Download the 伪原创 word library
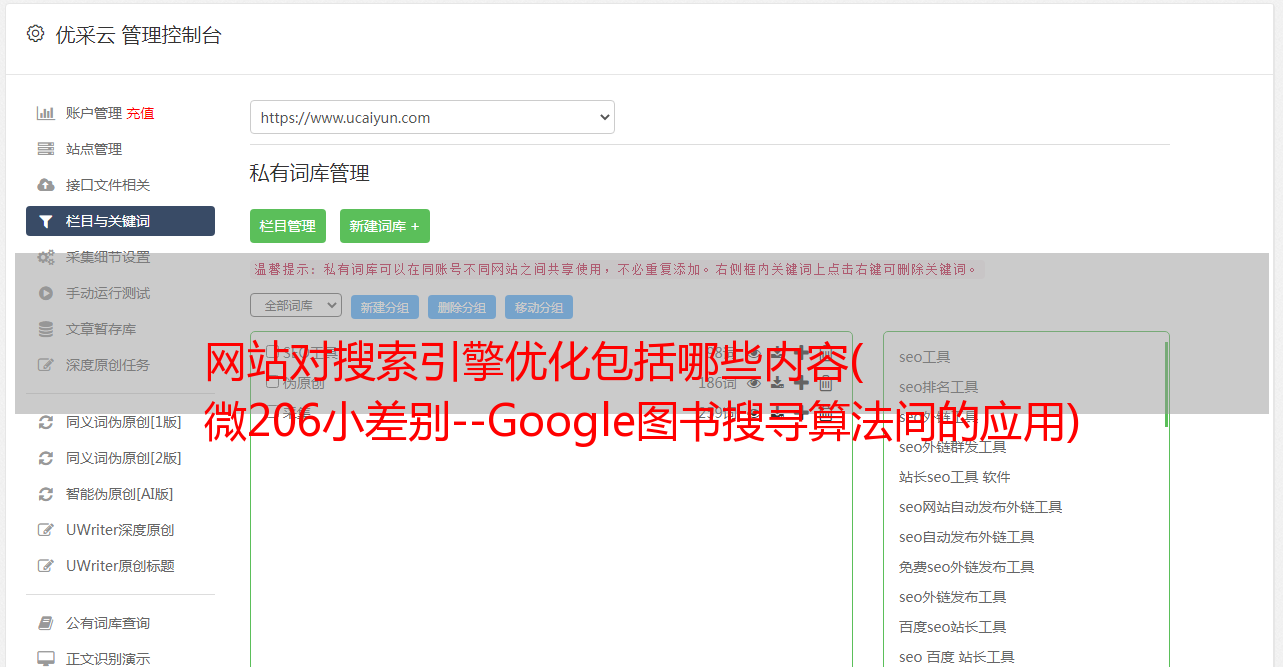Screen dimensions: 1283x667 [x=777, y=383]
